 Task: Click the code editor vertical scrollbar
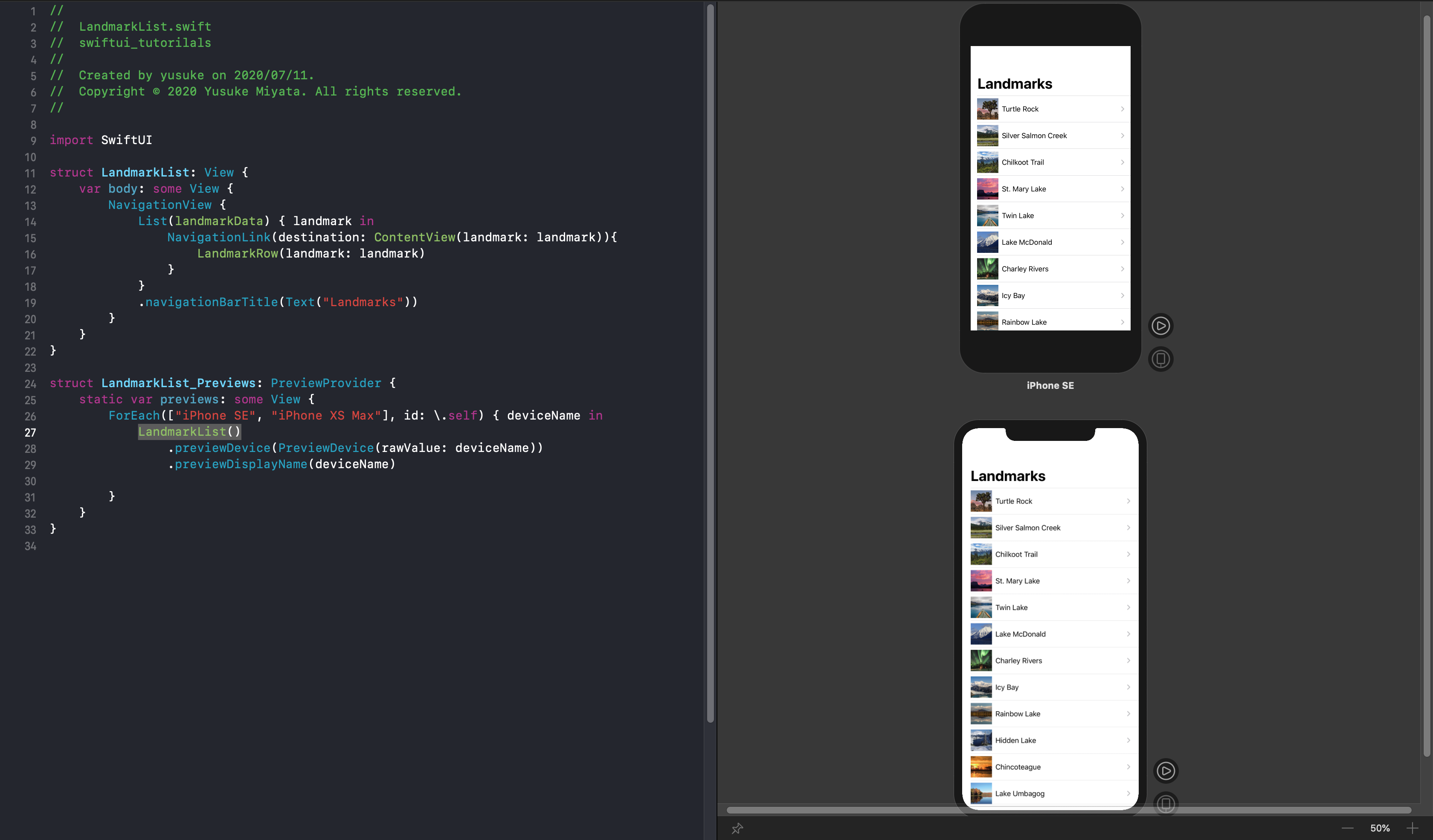click(x=710, y=364)
